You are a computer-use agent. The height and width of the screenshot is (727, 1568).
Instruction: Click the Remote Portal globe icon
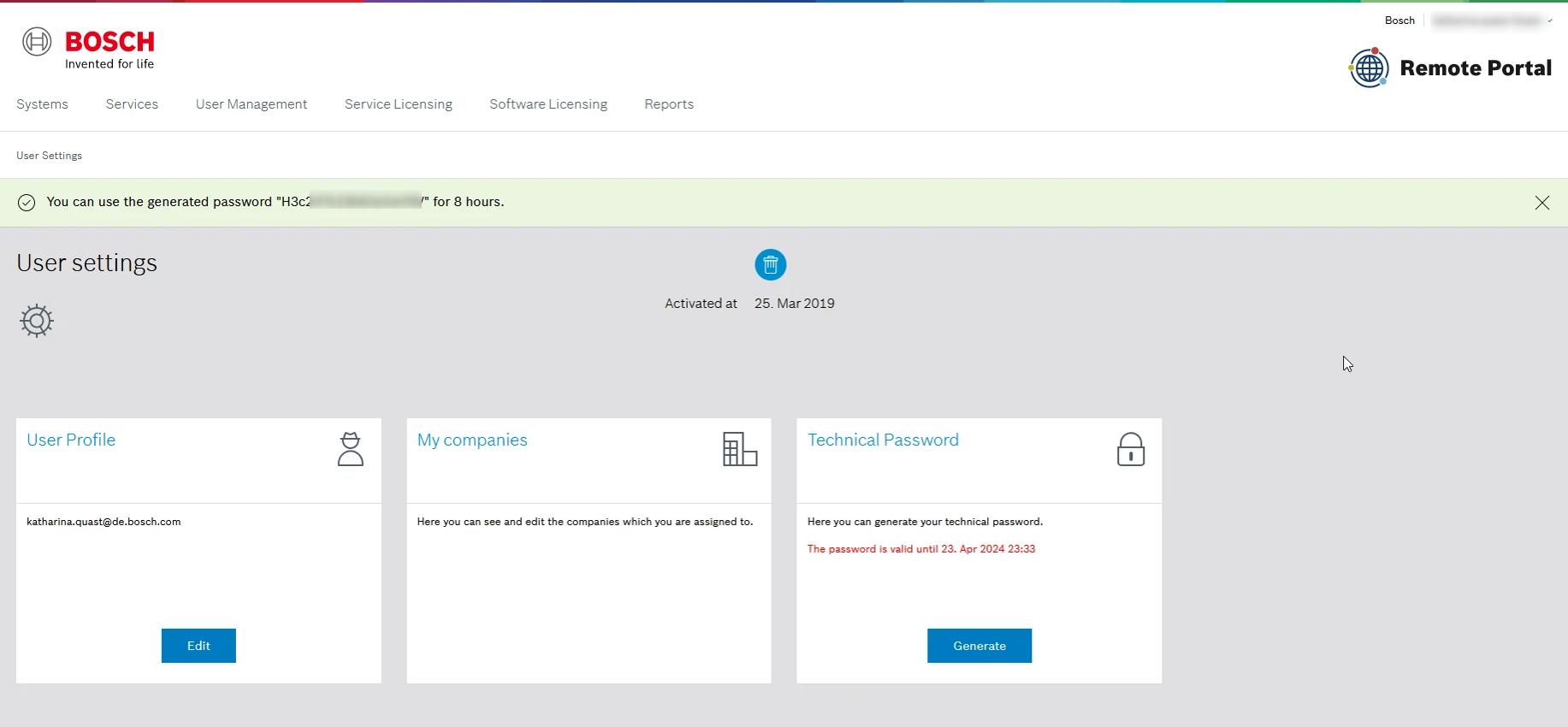point(1369,68)
